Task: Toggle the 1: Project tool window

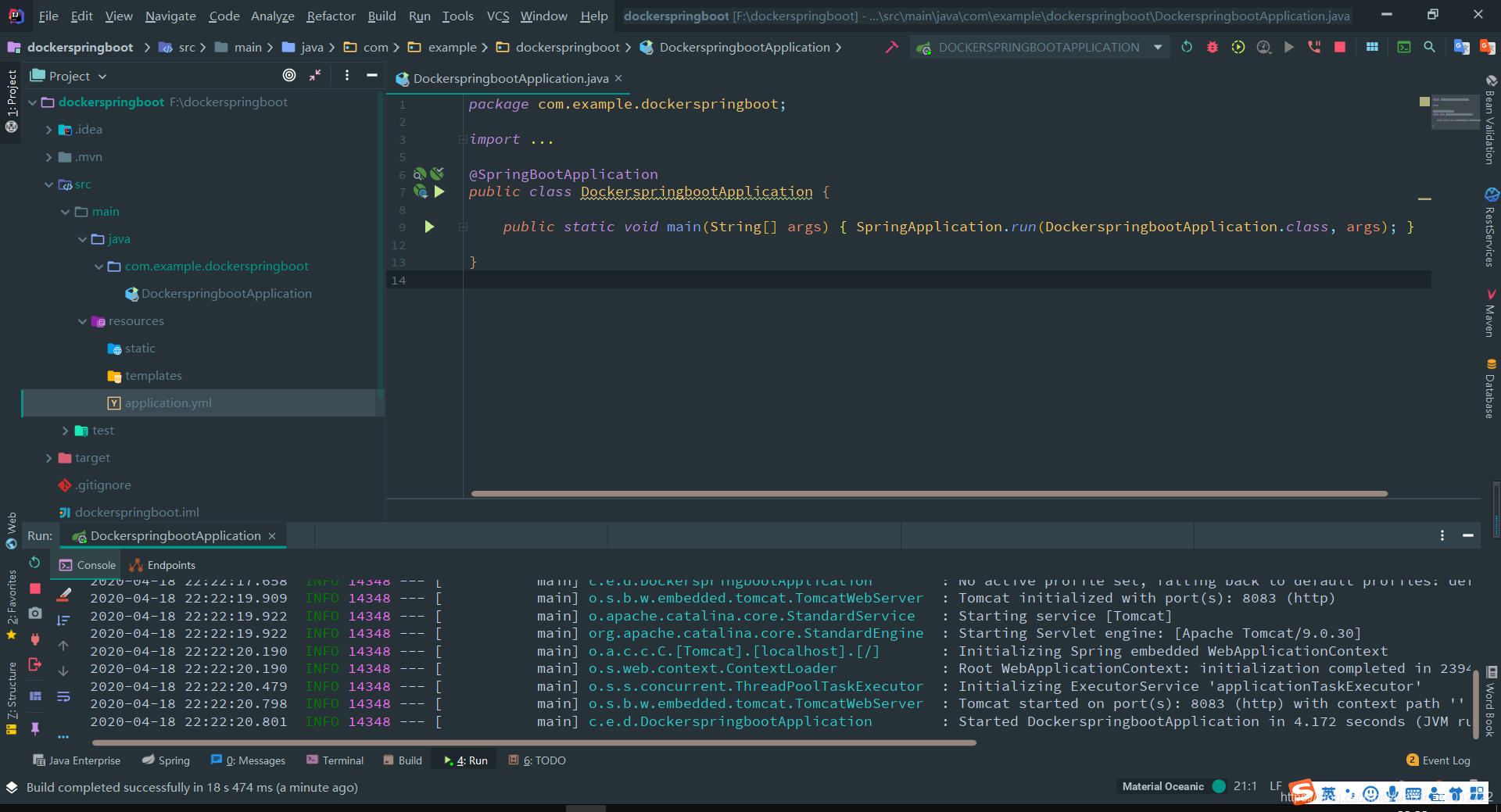Action: point(12,93)
